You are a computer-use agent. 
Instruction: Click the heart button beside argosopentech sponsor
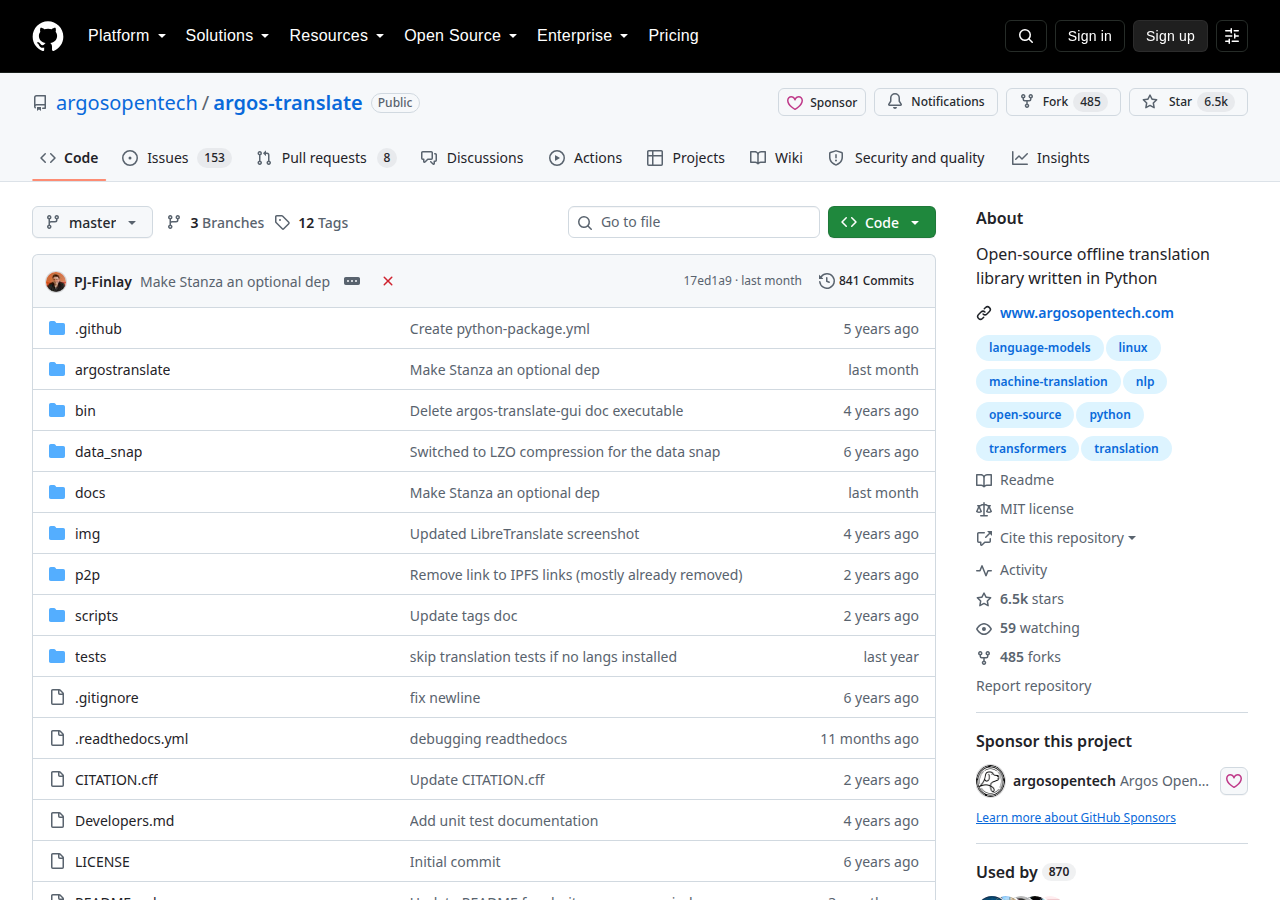1234,781
